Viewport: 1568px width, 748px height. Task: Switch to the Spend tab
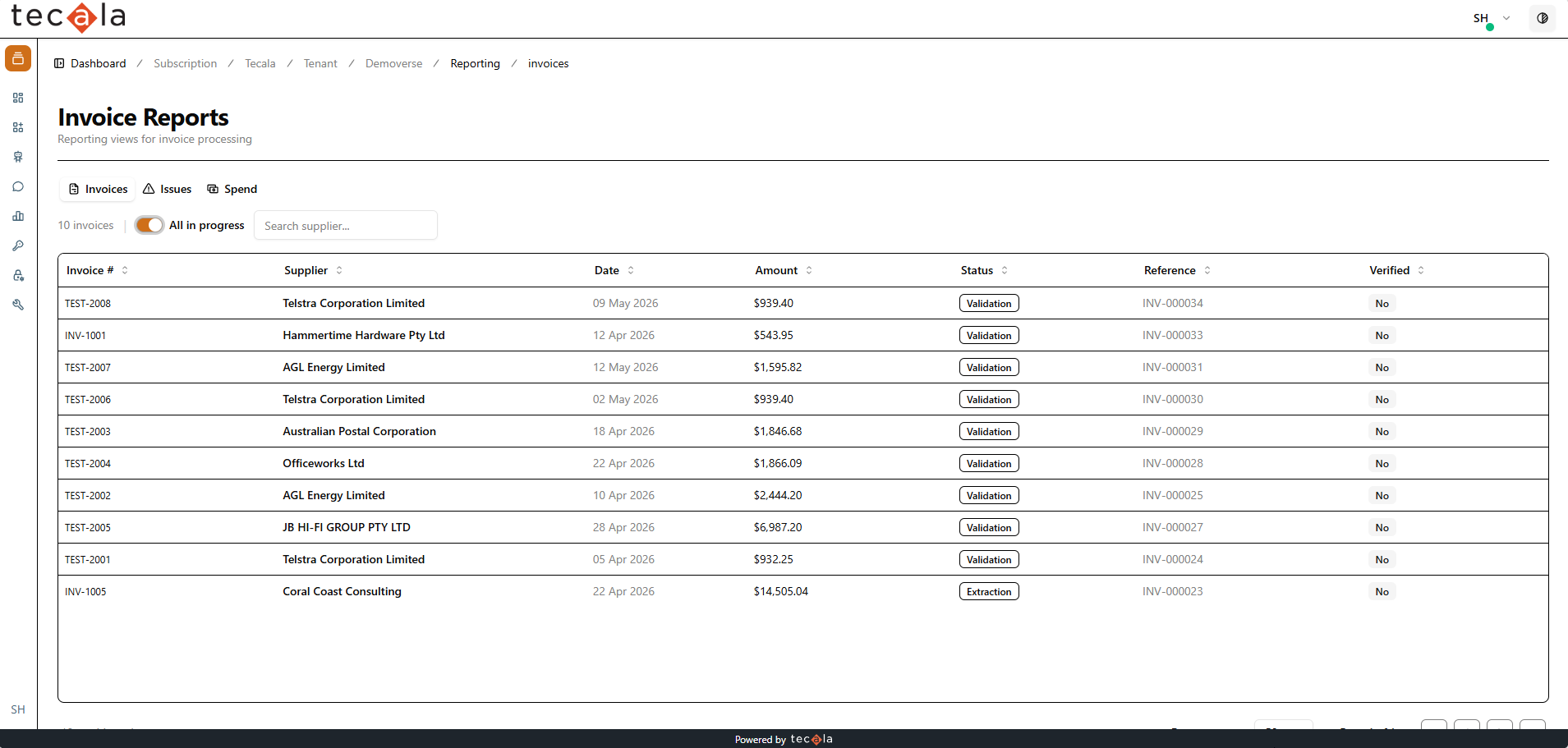click(232, 189)
